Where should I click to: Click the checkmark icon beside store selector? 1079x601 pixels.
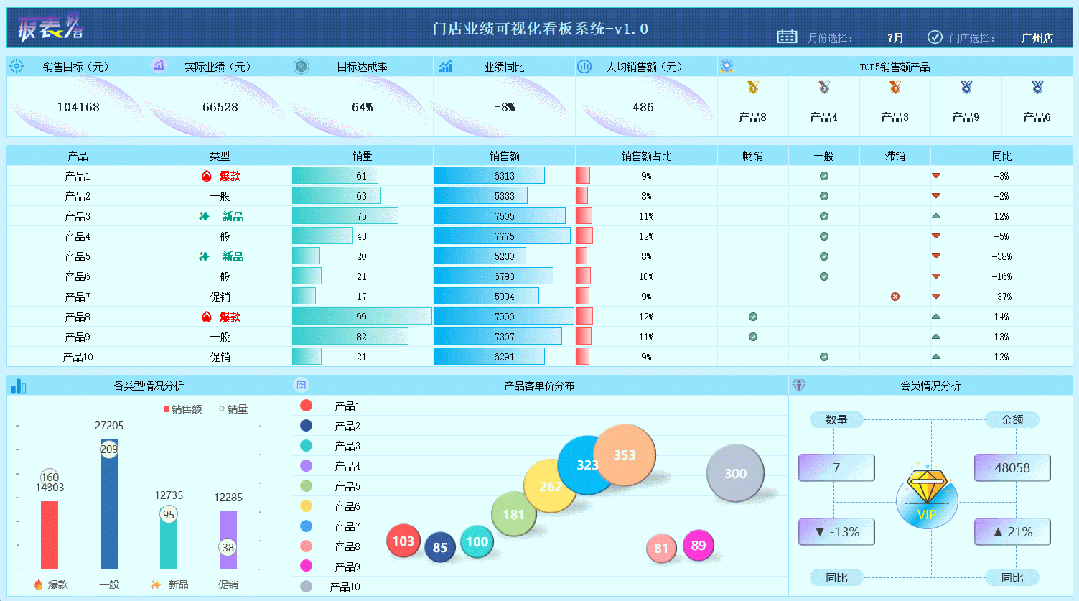(934, 37)
